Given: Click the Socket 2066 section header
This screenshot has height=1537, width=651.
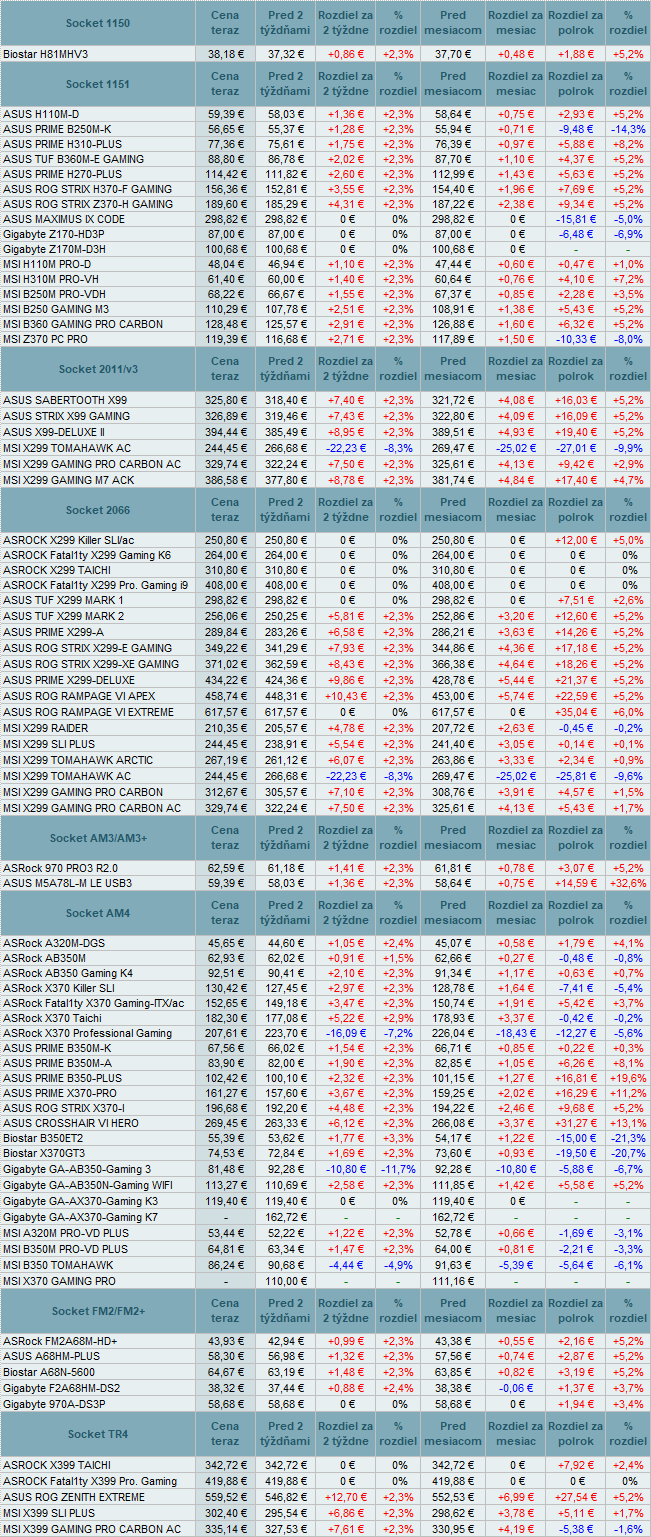Looking at the screenshot, I should tap(97, 510).
